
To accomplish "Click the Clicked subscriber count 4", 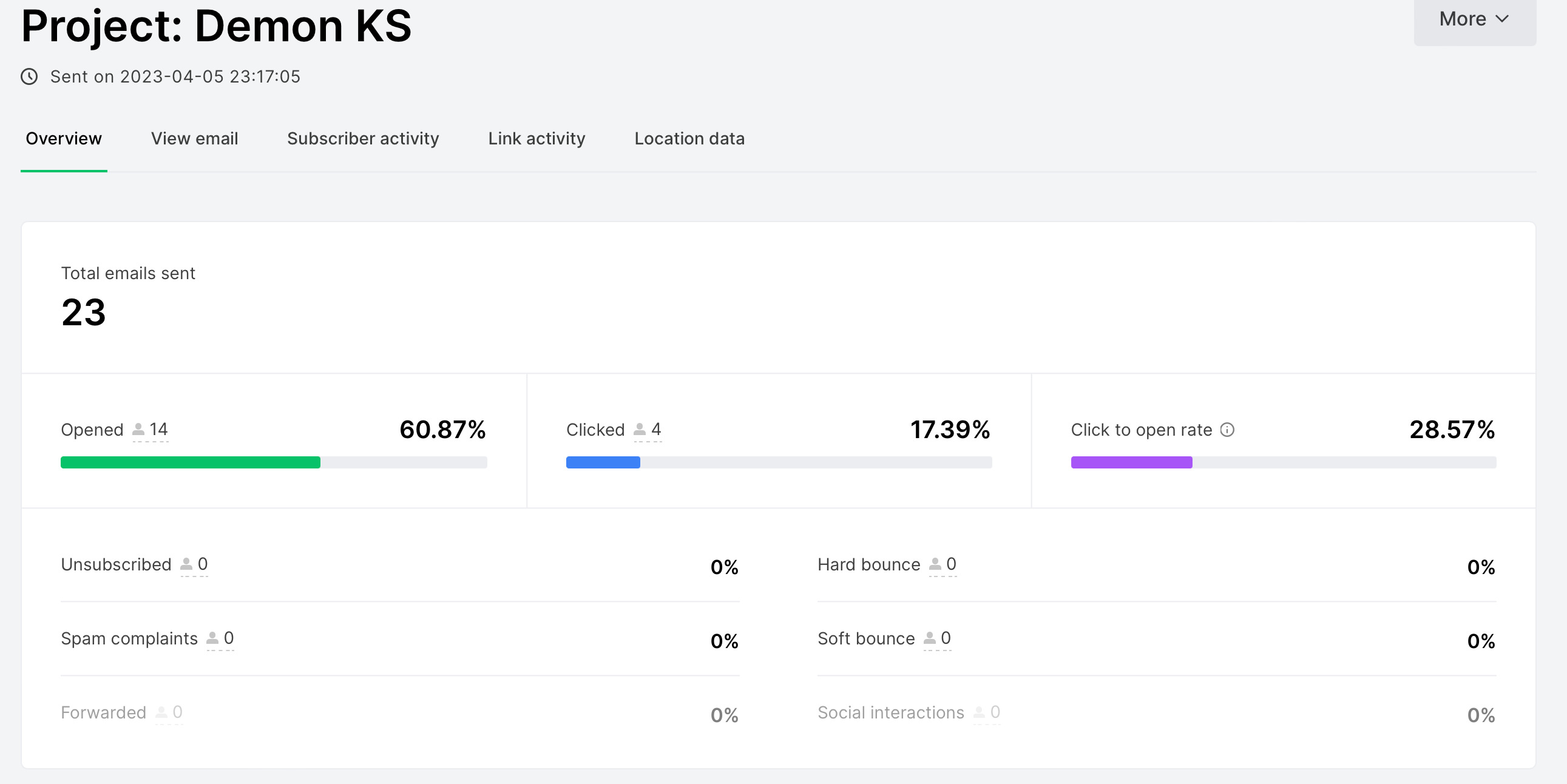I will [x=656, y=430].
